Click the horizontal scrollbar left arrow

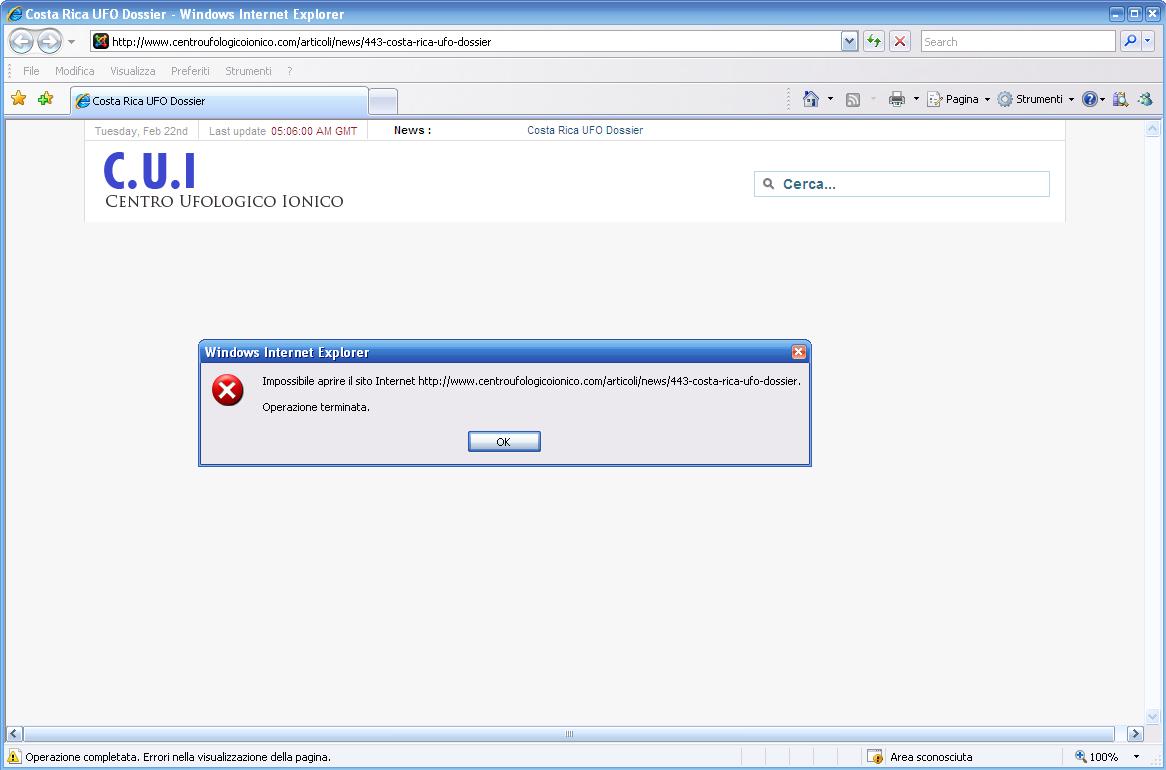(14, 734)
